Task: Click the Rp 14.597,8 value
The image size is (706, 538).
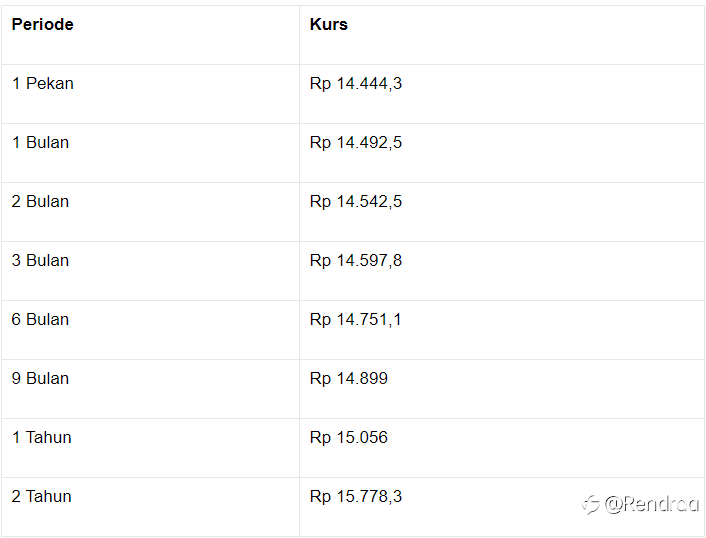Action: point(356,261)
